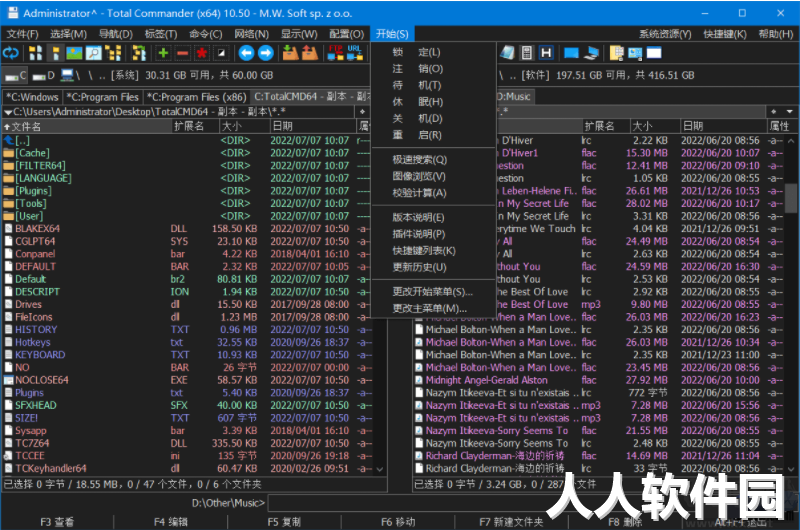Screen dimensions: 800x530
Task: Click the pack files (green arrow box) icon
Action: point(290,53)
